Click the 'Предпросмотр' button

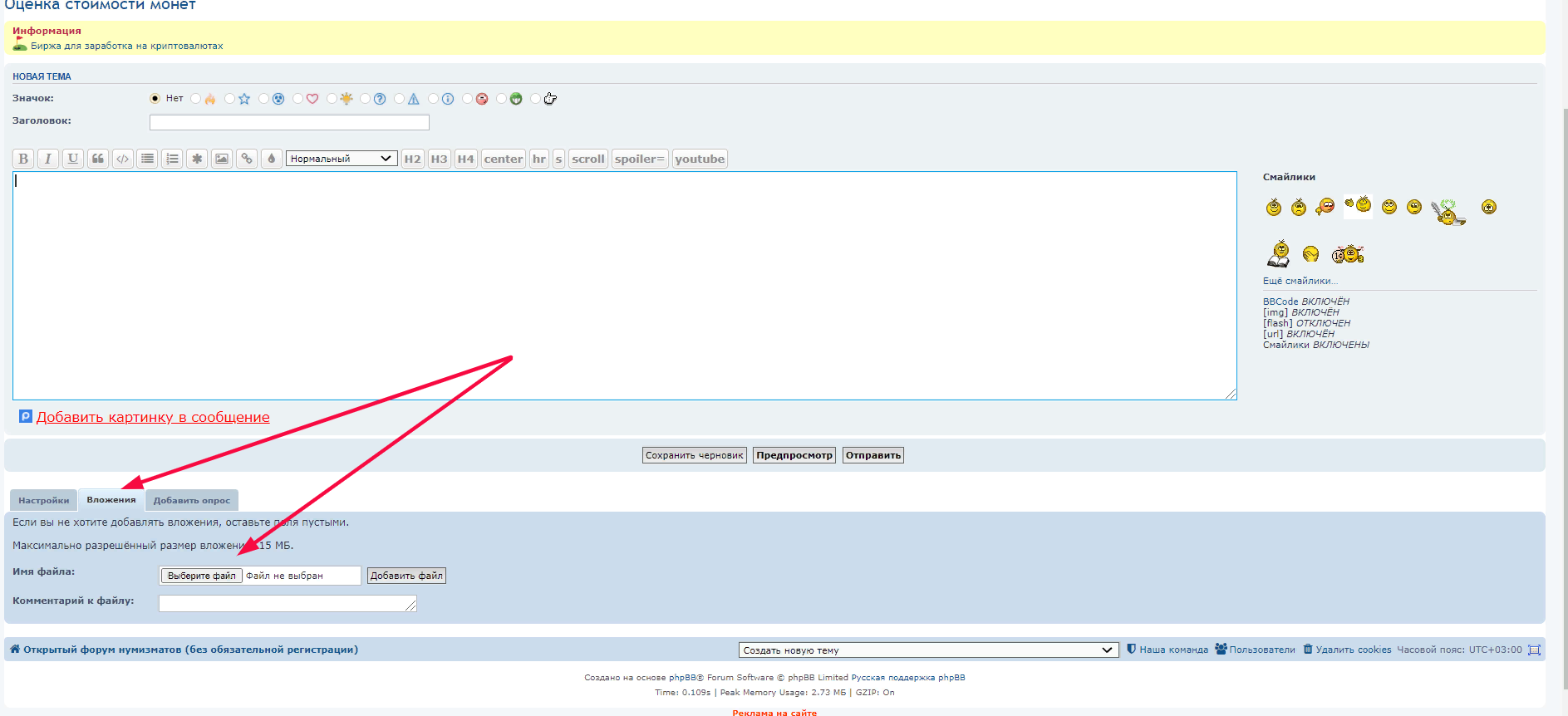click(x=794, y=455)
